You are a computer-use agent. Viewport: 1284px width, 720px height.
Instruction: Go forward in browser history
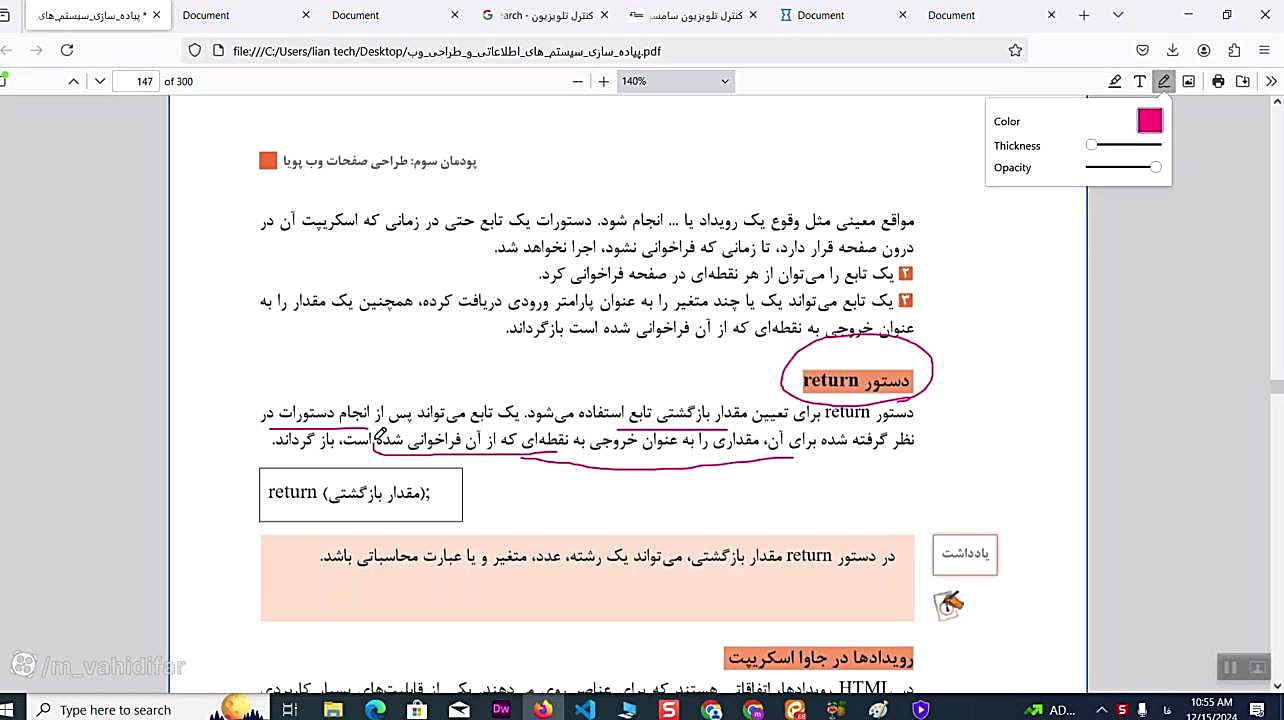[x=37, y=50]
